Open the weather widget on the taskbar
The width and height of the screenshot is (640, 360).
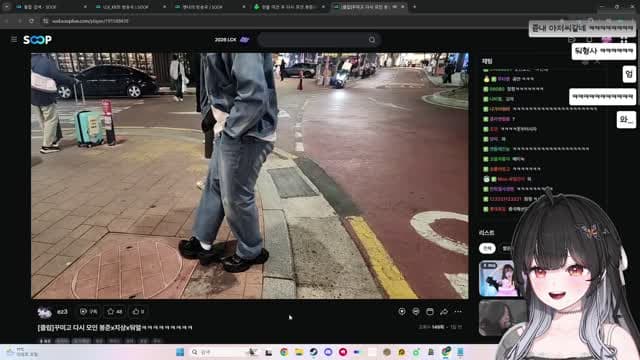coord(21,352)
